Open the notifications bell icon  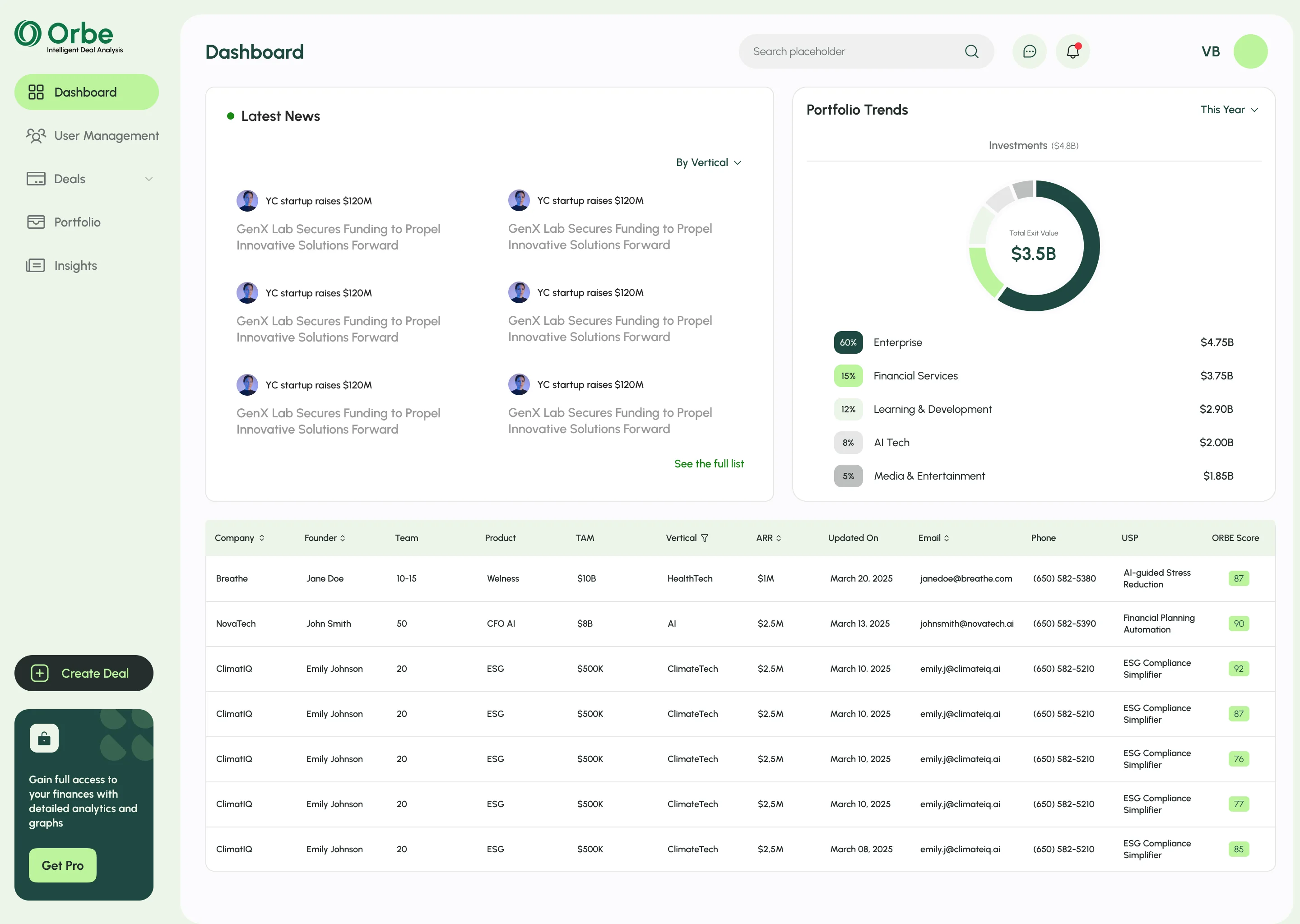(1073, 52)
